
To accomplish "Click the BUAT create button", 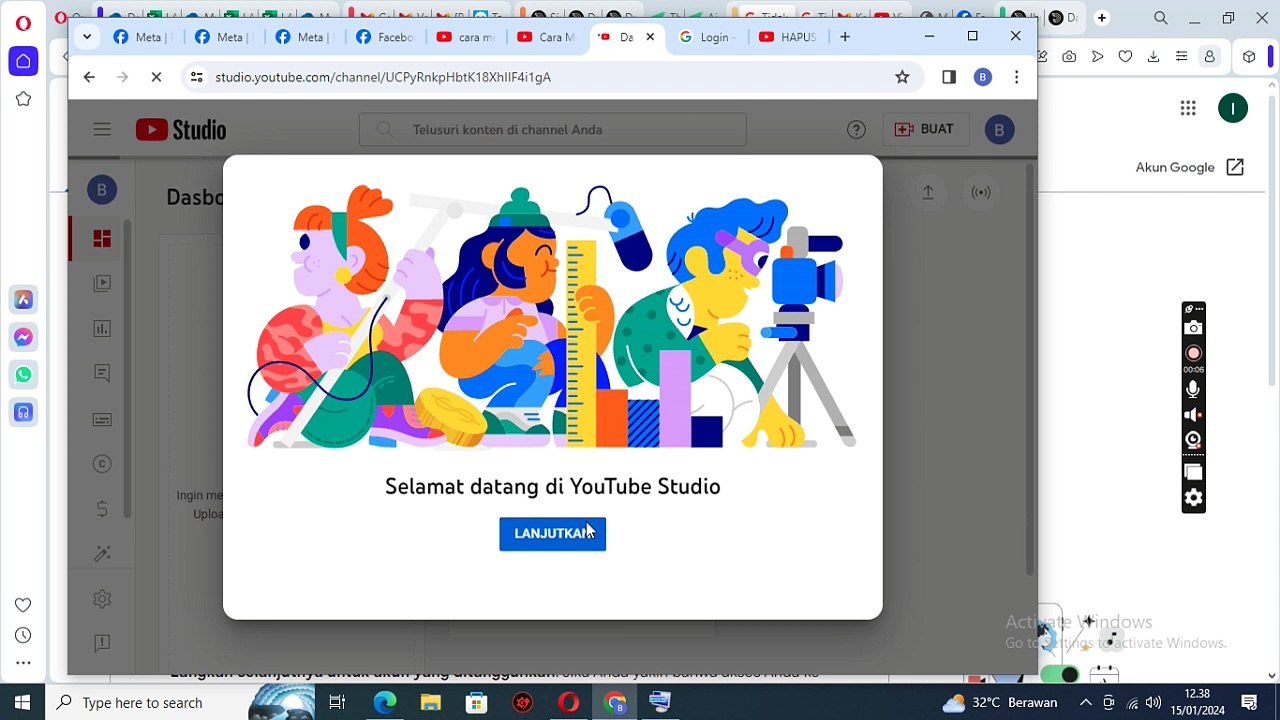I will tap(925, 129).
